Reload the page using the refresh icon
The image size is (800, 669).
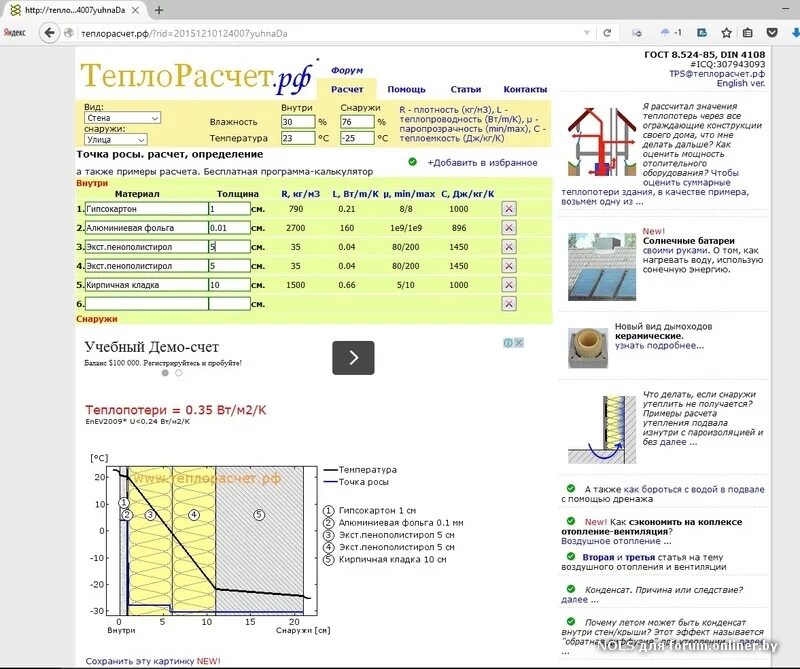pos(607,33)
